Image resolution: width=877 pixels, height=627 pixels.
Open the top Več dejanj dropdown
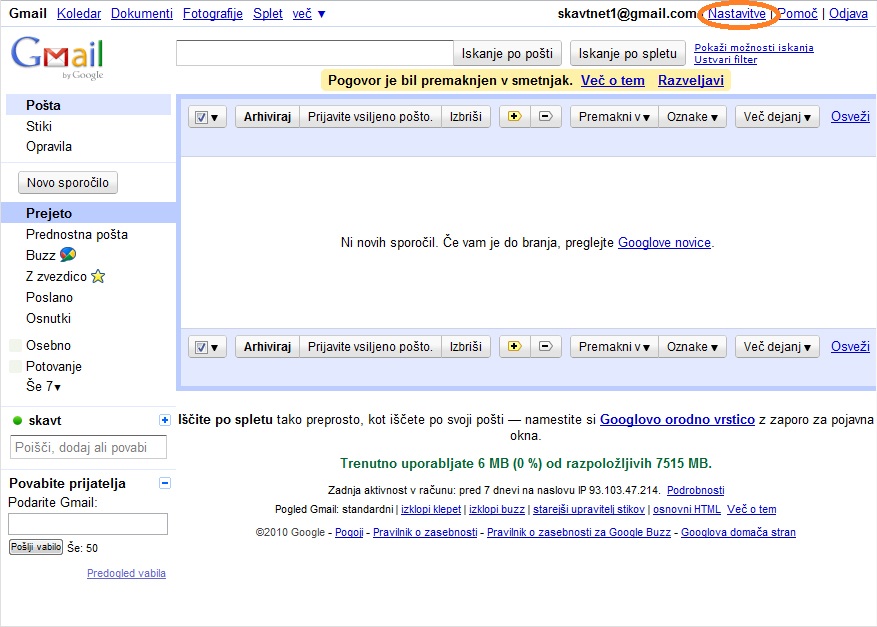(x=777, y=116)
